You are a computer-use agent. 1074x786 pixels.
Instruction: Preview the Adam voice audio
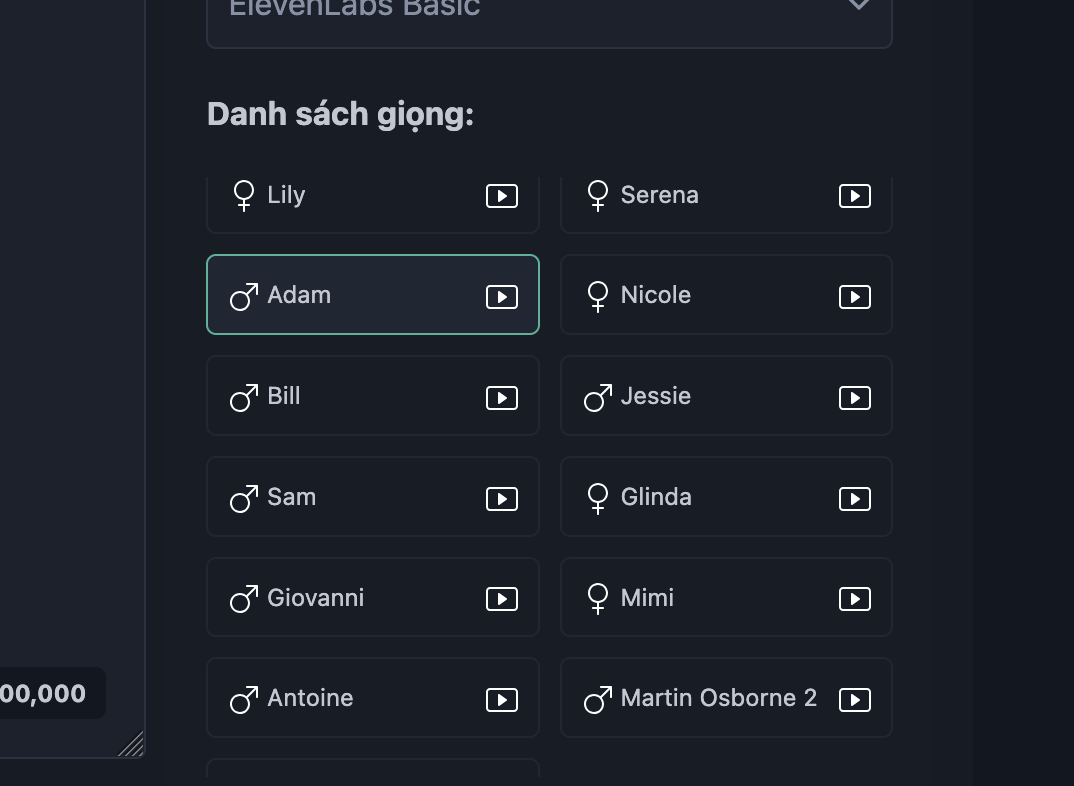502,296
